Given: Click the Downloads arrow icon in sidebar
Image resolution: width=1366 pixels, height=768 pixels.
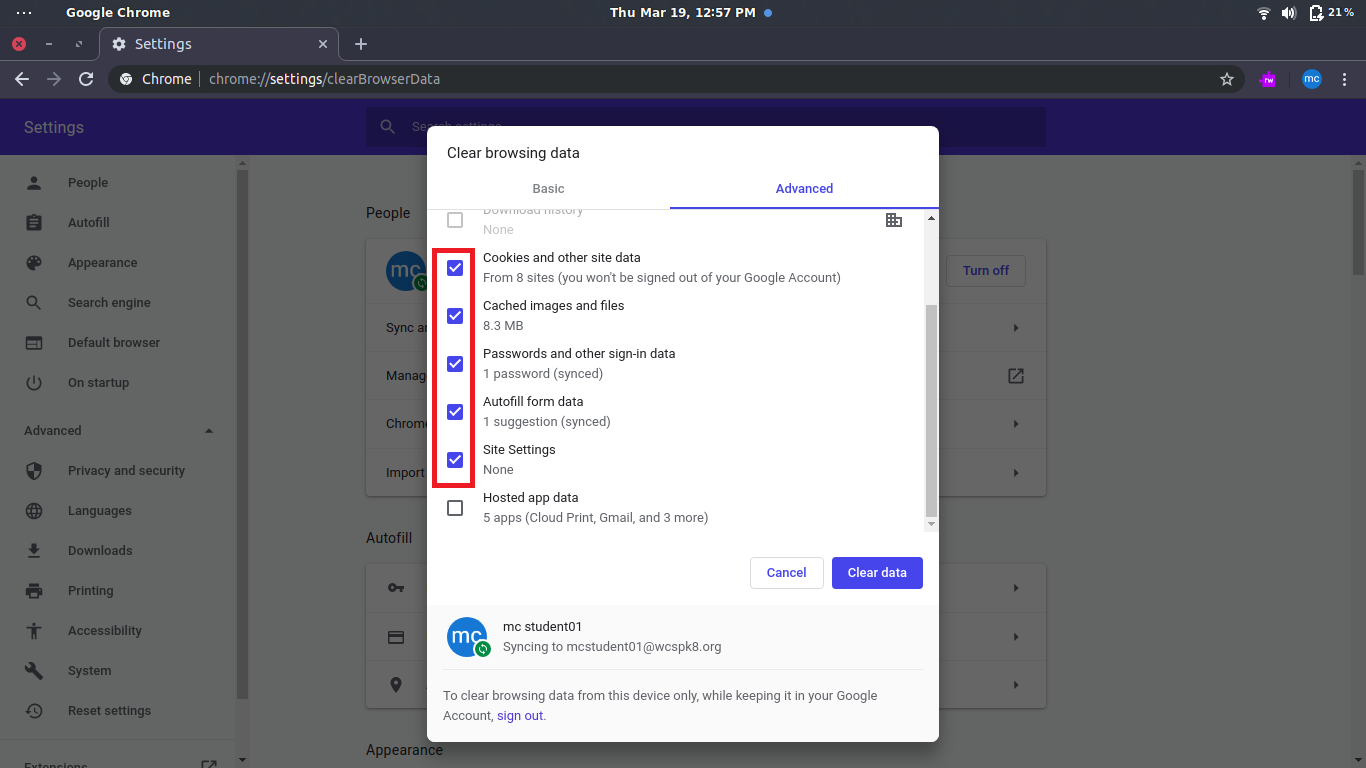Looking at the screenshot, I should point(34,551).
